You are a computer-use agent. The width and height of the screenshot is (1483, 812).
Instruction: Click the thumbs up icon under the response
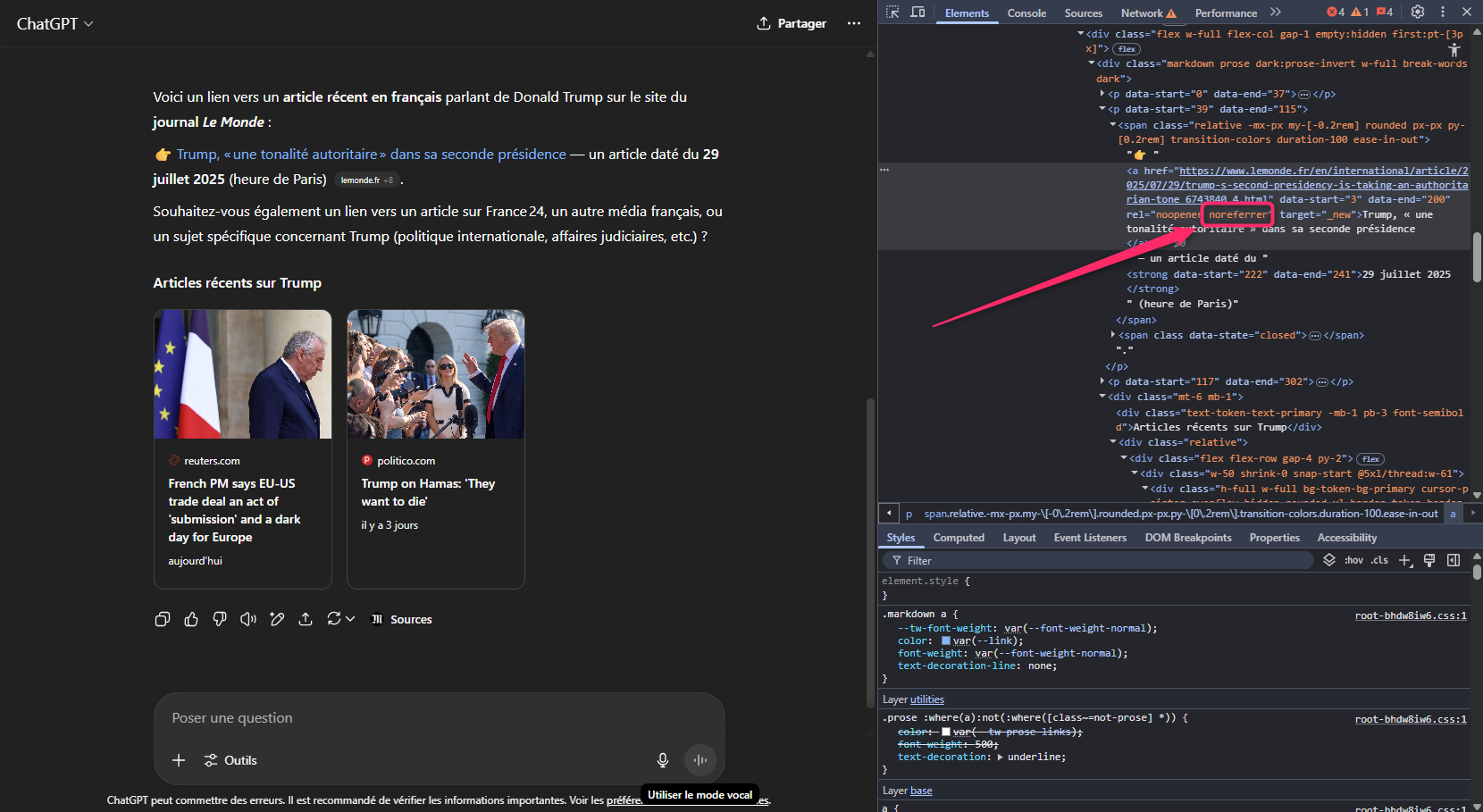tap(191, 619)
